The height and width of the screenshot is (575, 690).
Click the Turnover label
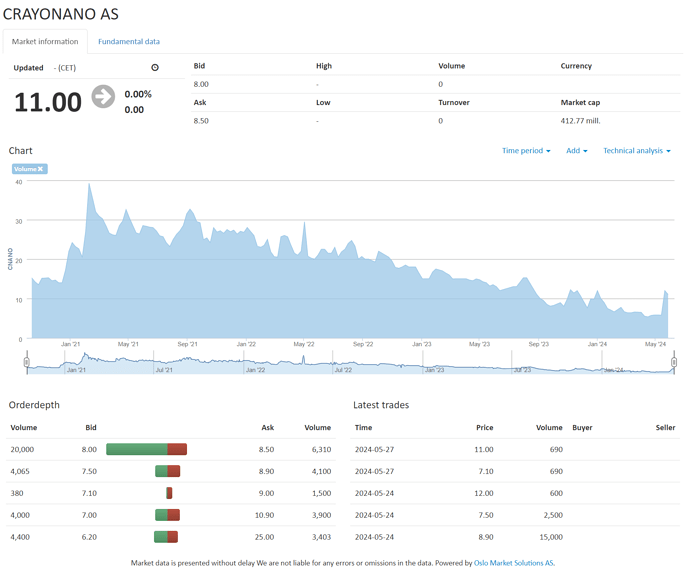454,103
